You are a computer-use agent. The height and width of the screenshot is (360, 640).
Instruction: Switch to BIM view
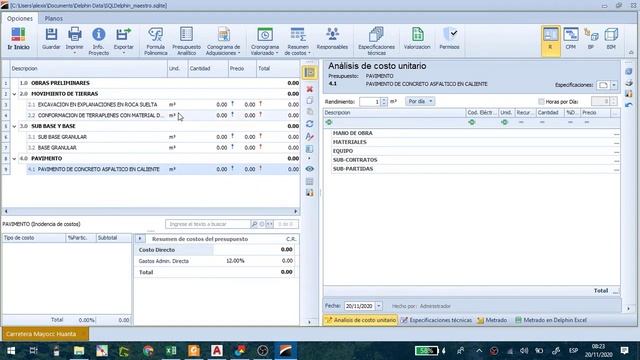point(611,39)
